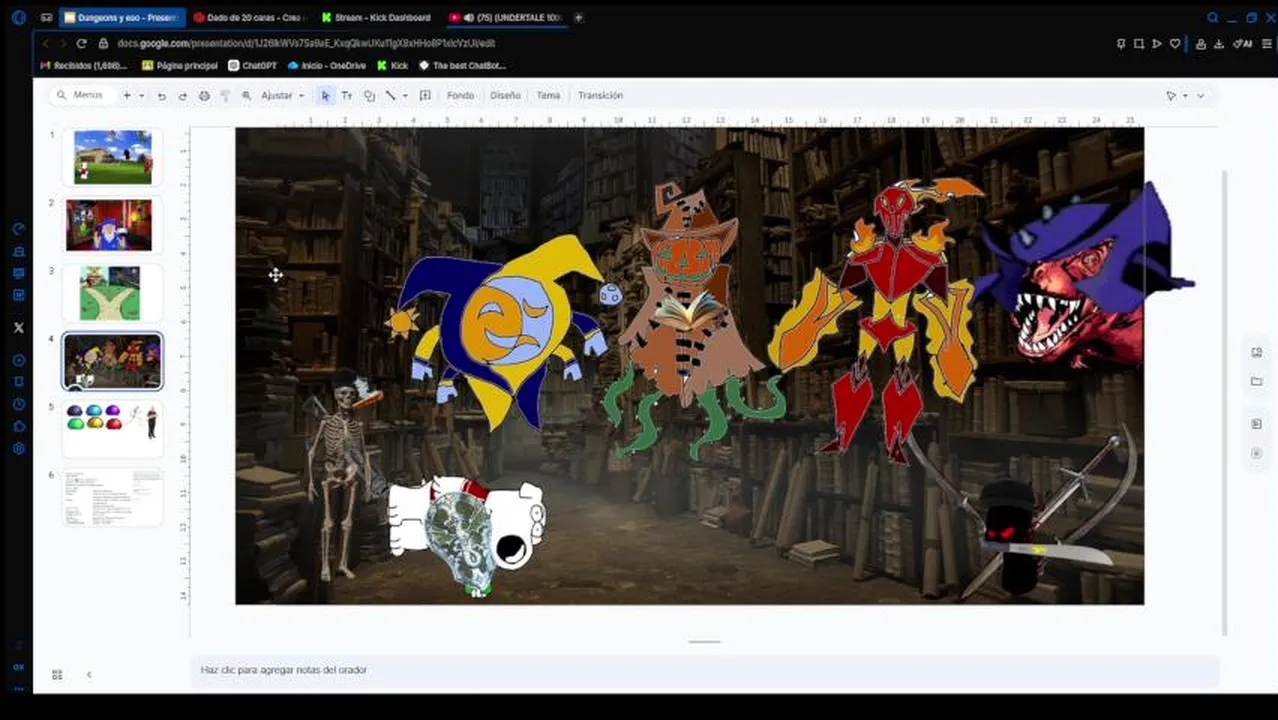Open Kick bookmark
The image size is (1278, 720).
(x=393, y=66)
